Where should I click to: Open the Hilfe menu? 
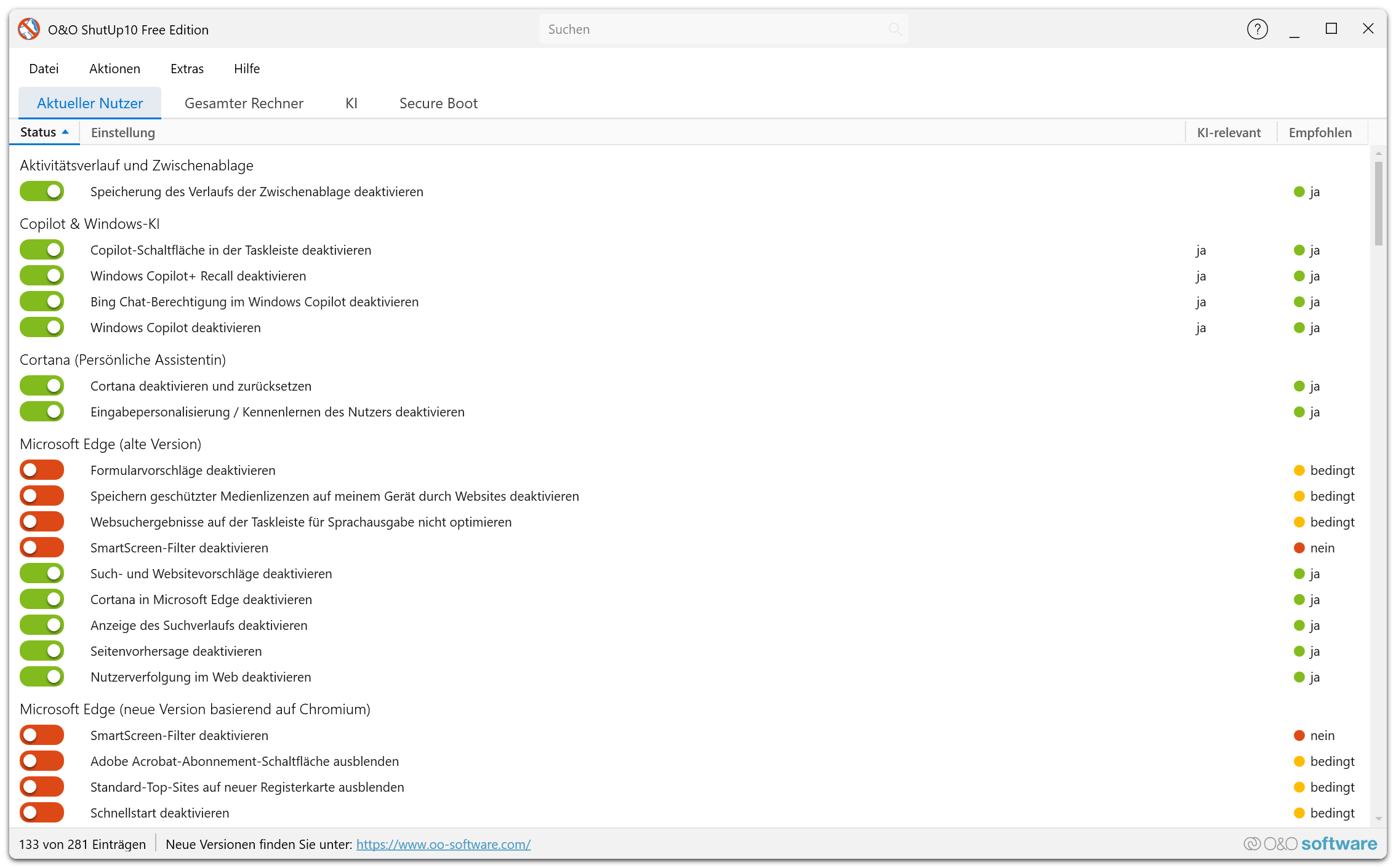(247, 68)
